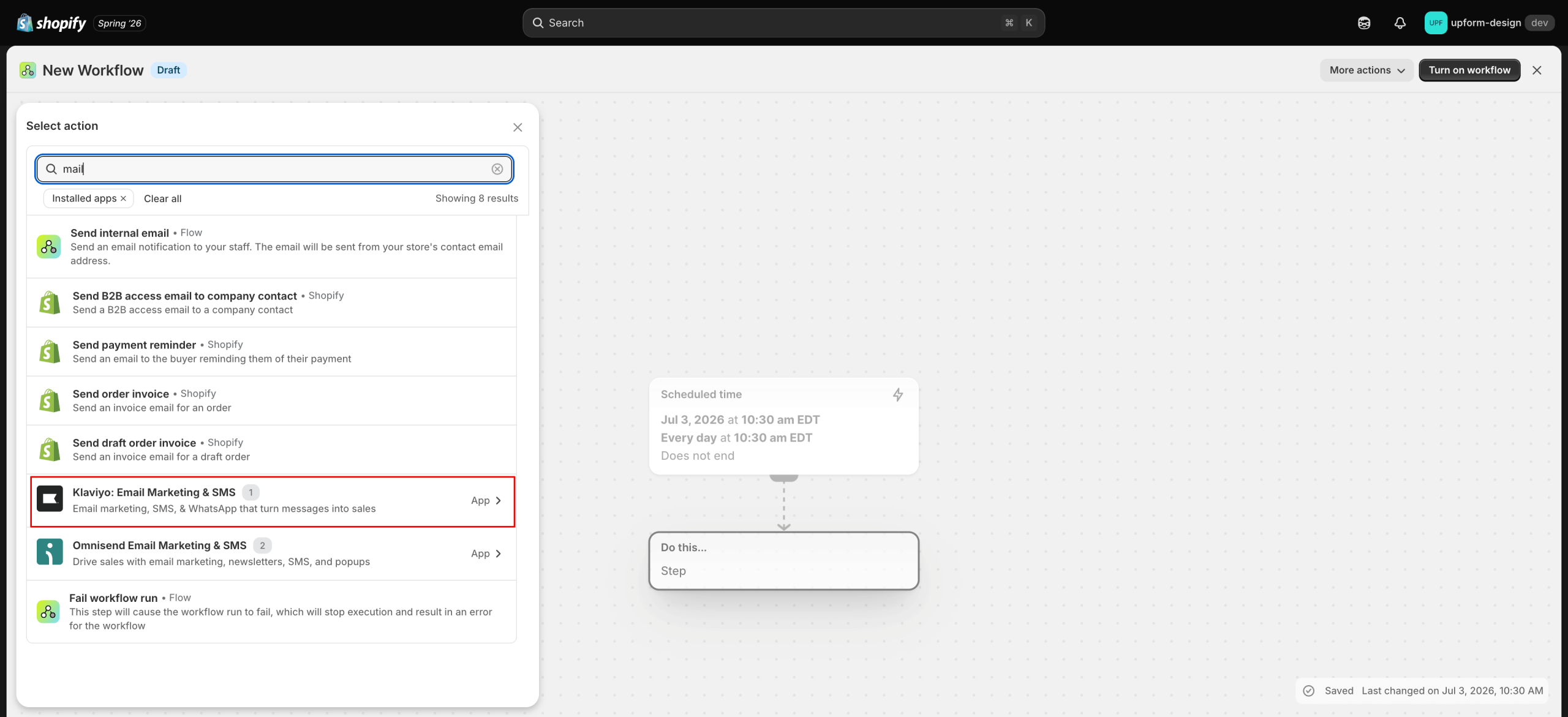Click the 'Last changed on Jul 3, 2026' text
This screenshot has width=1568, height=717.
coord(1452,691)
